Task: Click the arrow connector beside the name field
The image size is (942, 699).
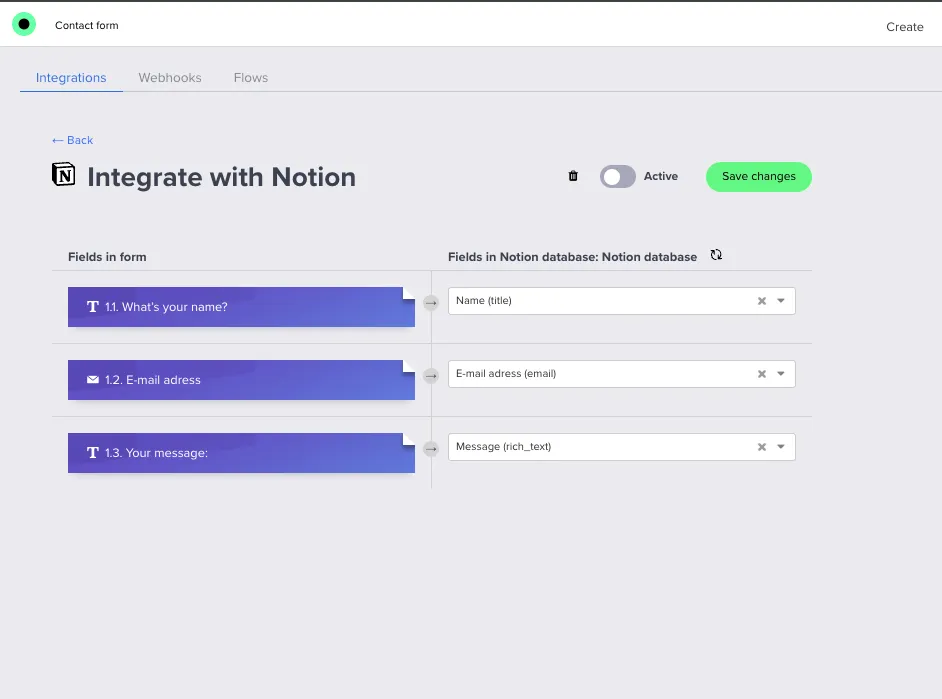Action: (x=431, y=303)
